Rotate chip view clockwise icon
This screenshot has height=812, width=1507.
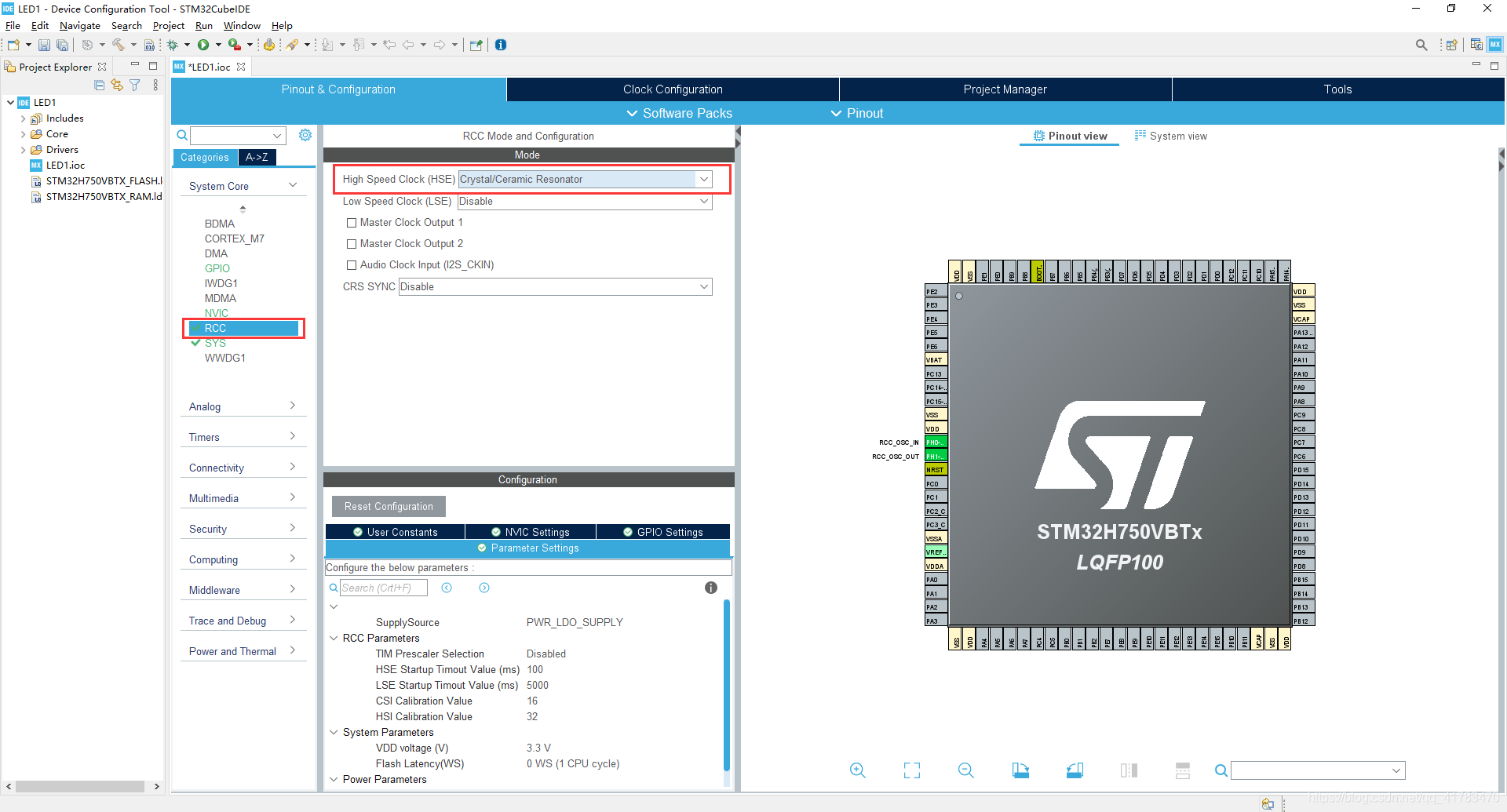pos(1020,770)
